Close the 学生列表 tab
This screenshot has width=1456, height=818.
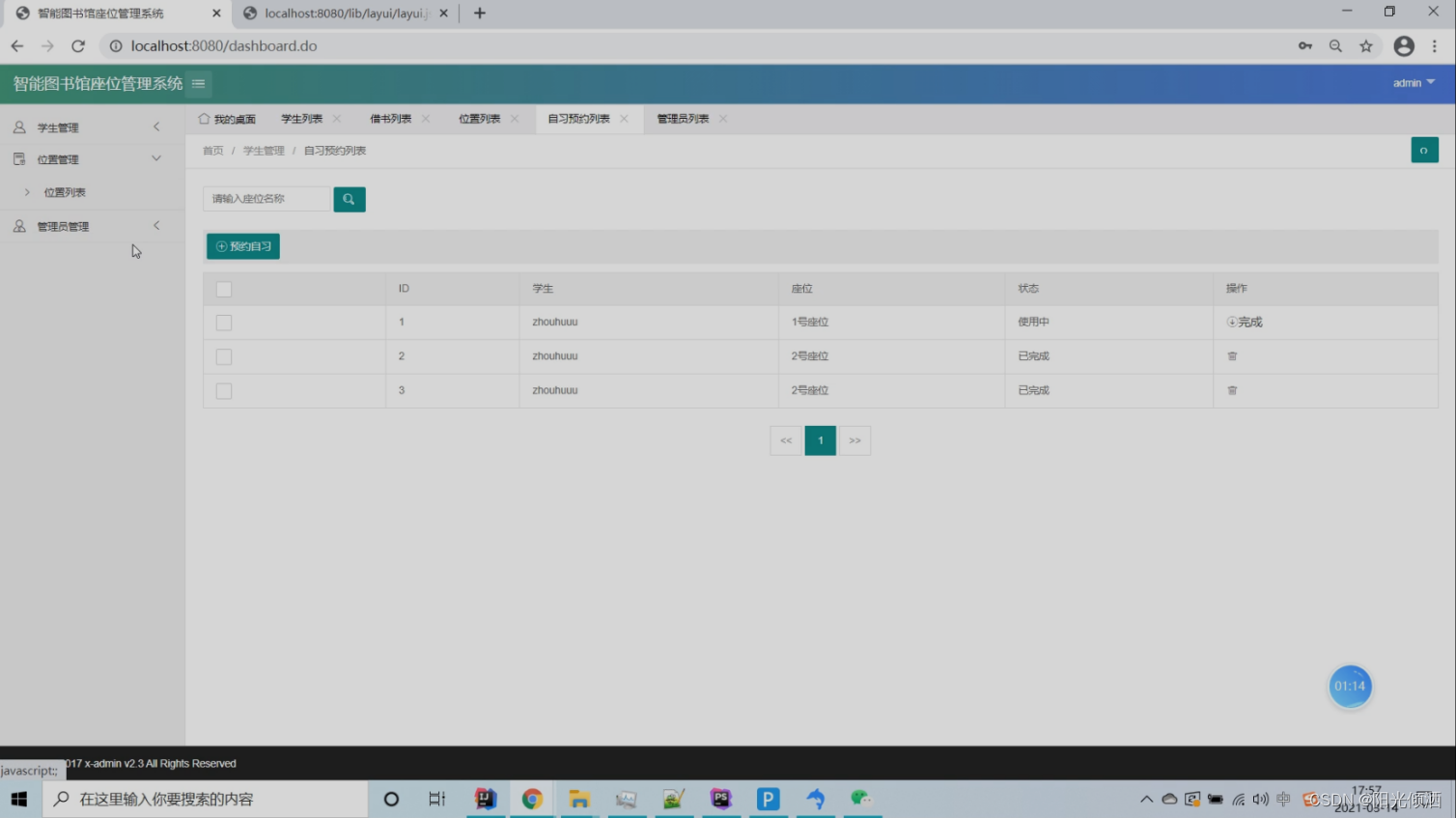pyautogui.click(x=337, y=119)
